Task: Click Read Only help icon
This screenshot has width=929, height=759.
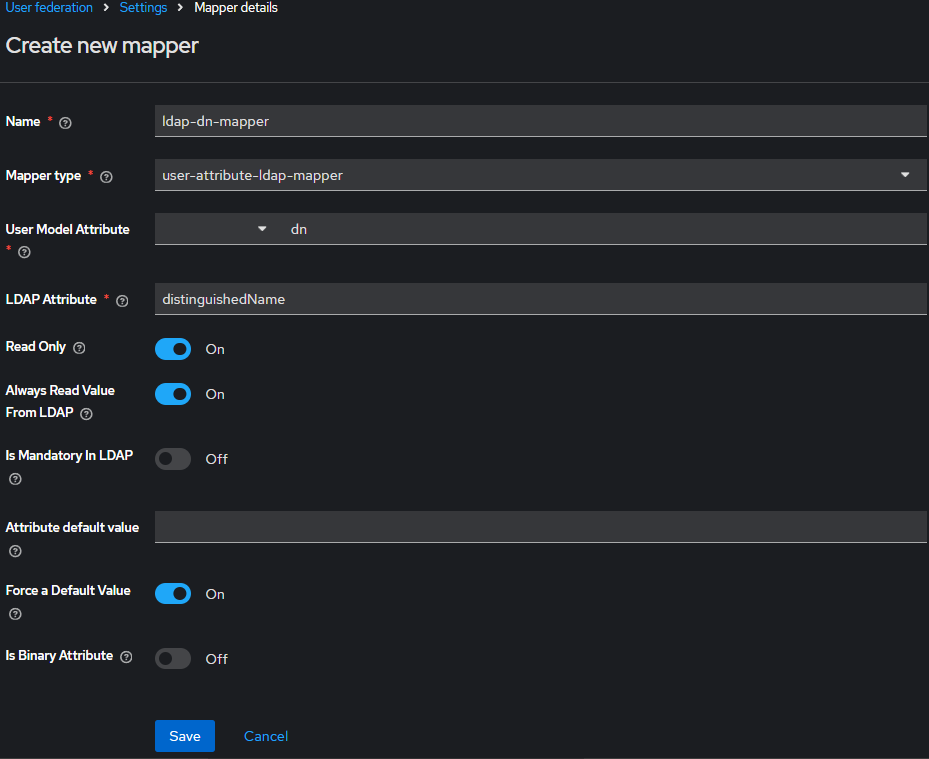Action: click(x=80, y=348)
